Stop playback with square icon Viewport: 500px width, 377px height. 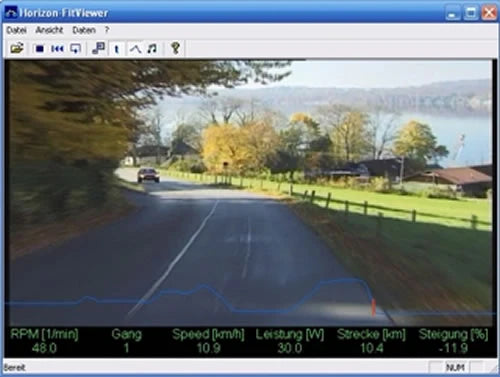point(40,49)
